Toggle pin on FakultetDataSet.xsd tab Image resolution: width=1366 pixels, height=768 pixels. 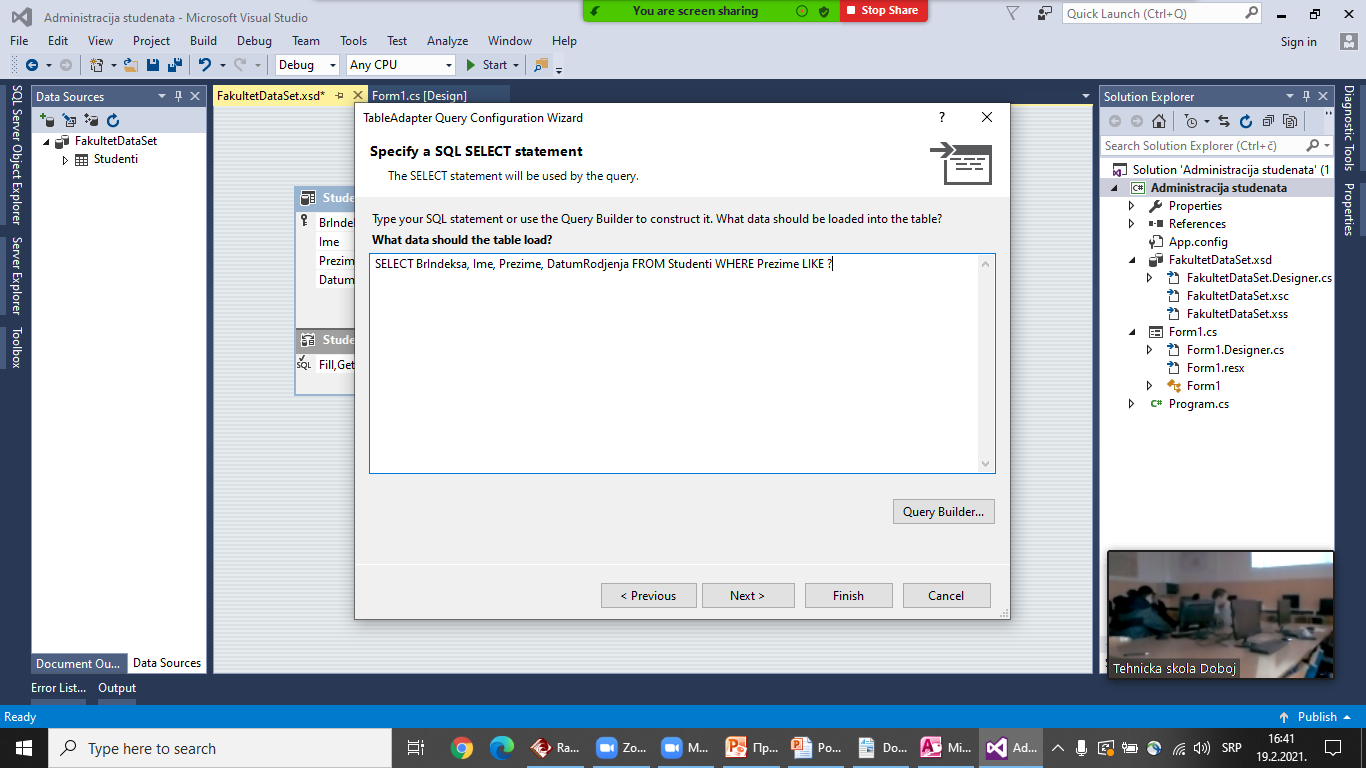(340, 96)
